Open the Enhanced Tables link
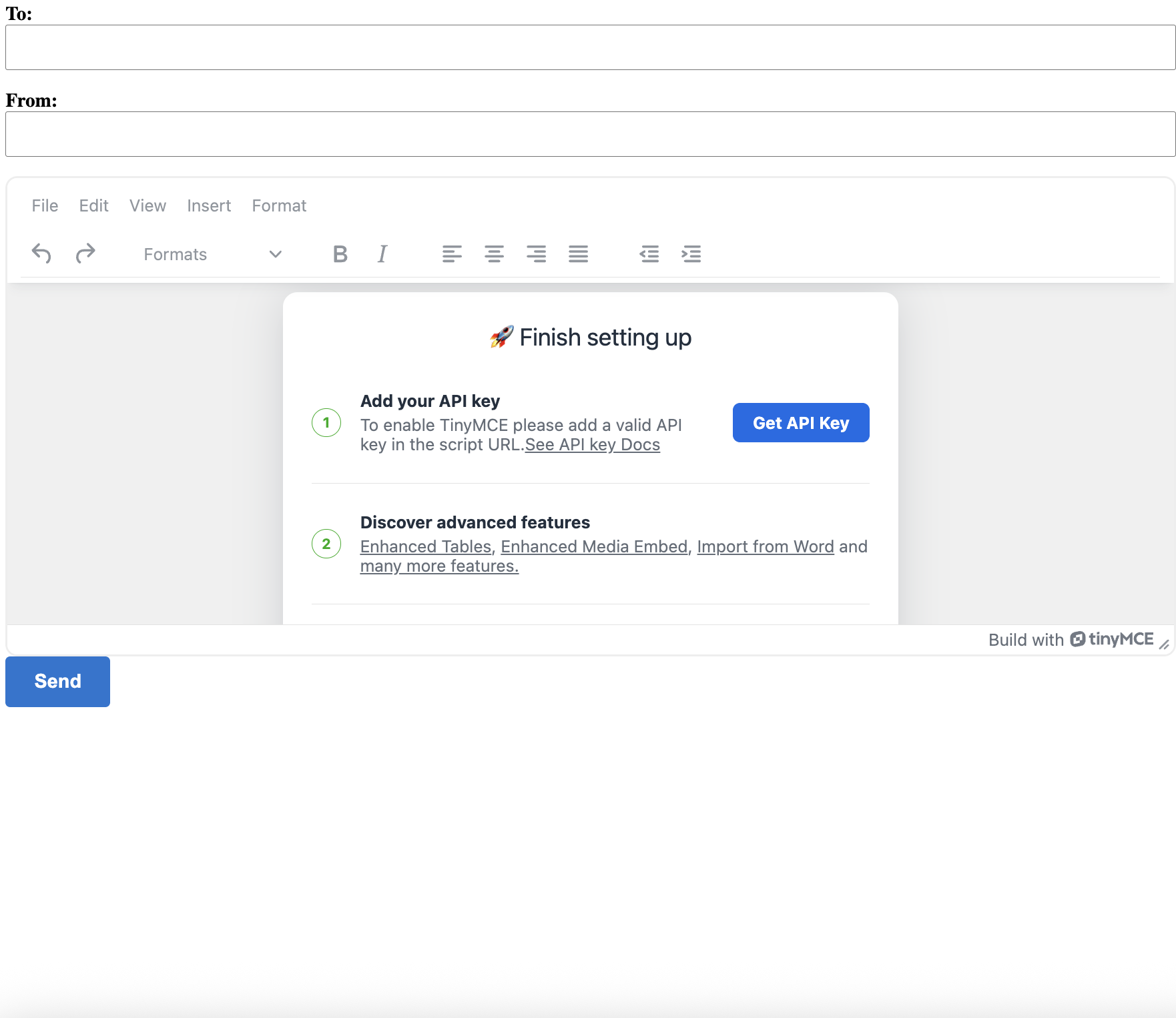The image size is (1176, 1018). click(x=426, y=546)
